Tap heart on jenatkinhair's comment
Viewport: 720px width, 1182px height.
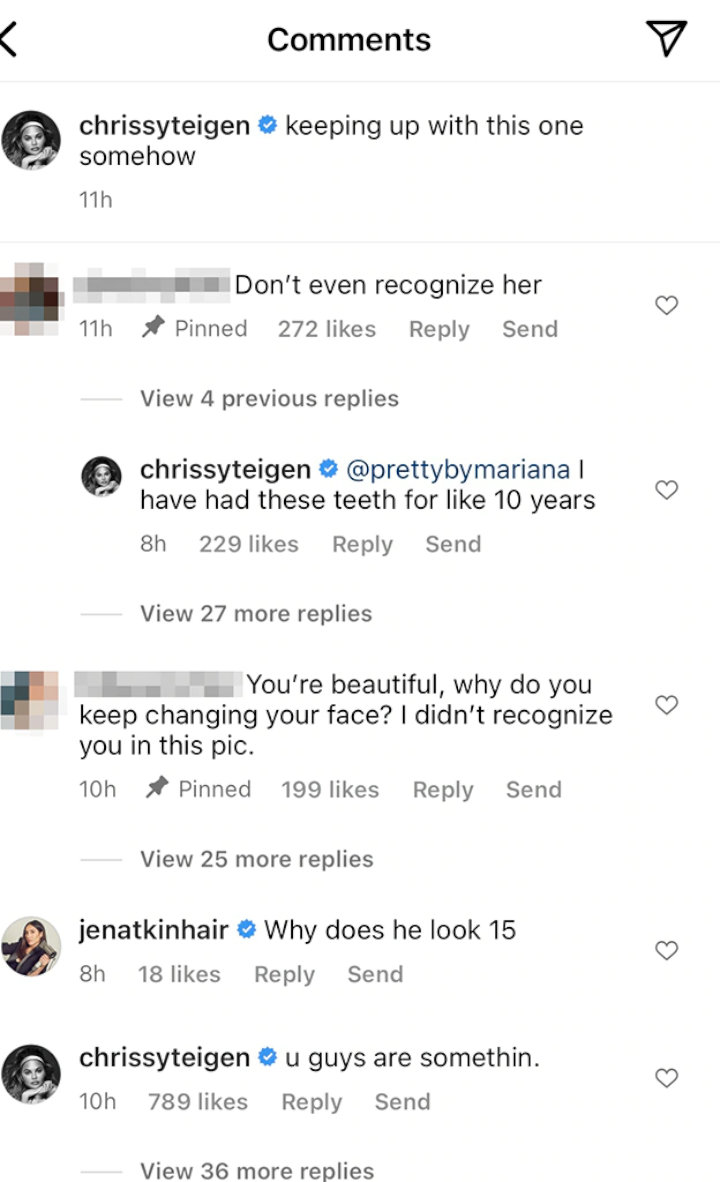coord(666,951)
